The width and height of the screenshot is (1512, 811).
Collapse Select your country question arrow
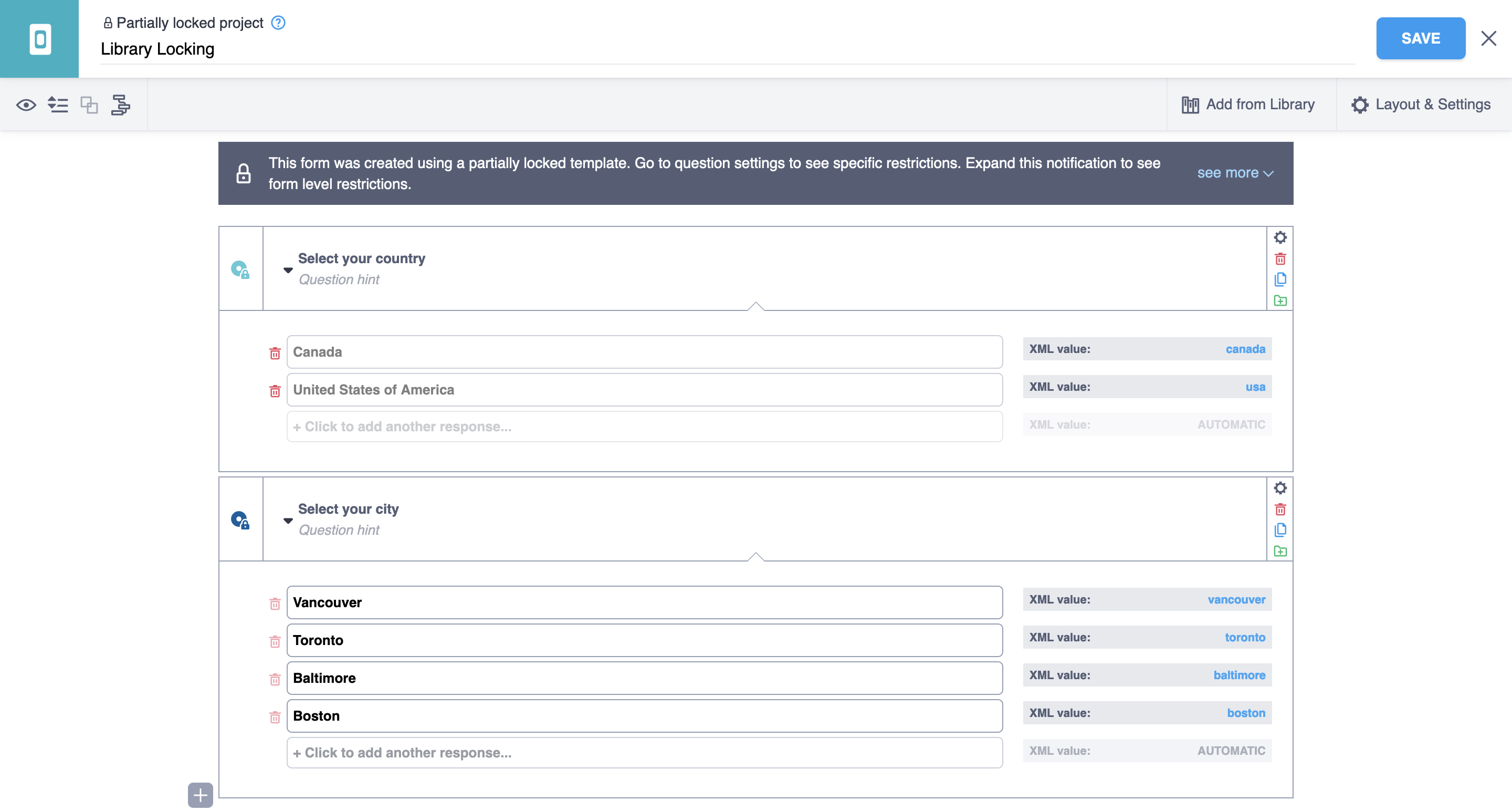pyautogui.click(x=288, y=270)
